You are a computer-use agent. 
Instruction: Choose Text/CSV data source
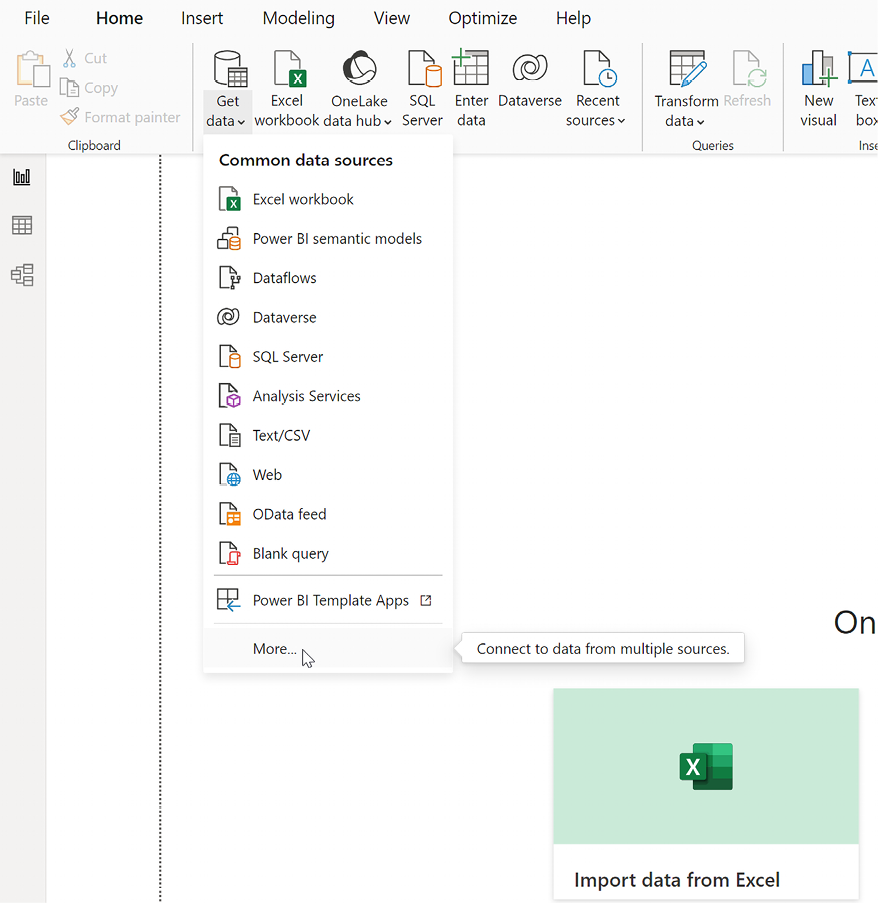(328, 435)
